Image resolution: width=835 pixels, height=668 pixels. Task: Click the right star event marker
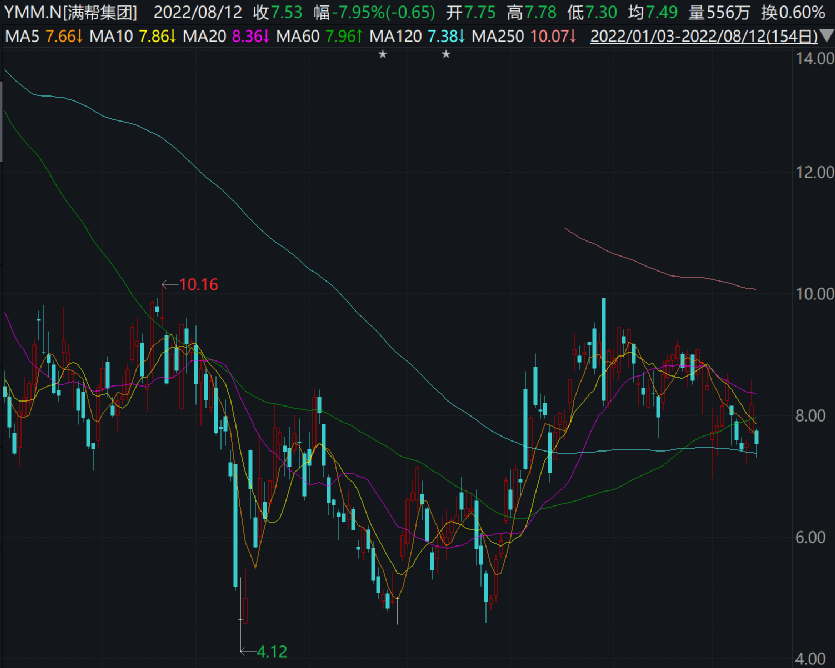(x=446, y=54)
